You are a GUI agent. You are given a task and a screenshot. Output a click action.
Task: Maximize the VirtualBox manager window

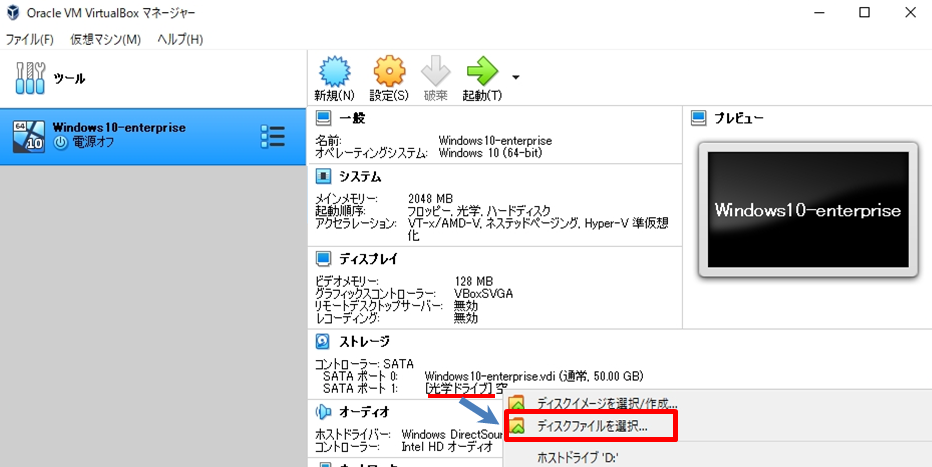coord(864,12)
